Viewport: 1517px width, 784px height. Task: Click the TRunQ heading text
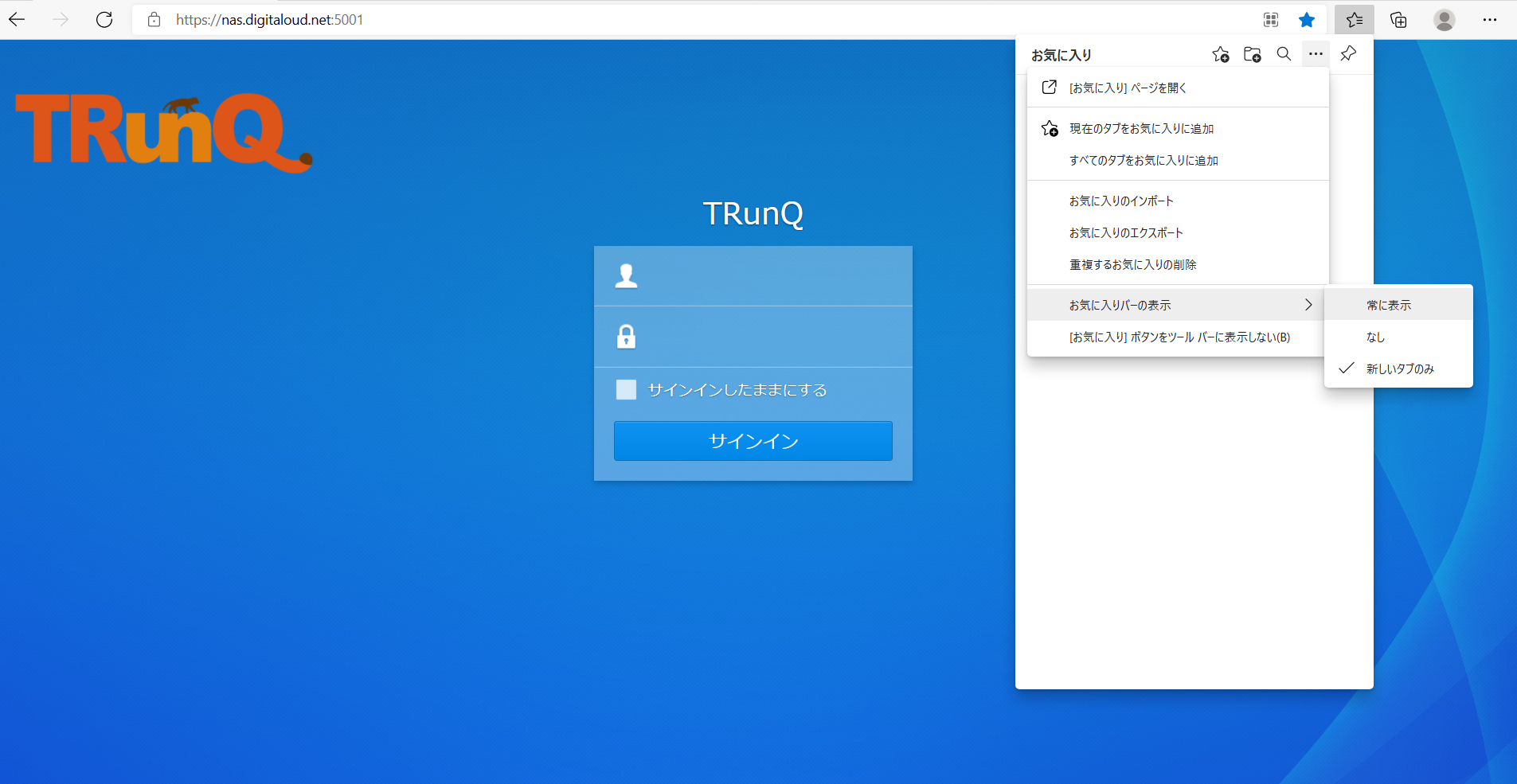pos(753,213)
